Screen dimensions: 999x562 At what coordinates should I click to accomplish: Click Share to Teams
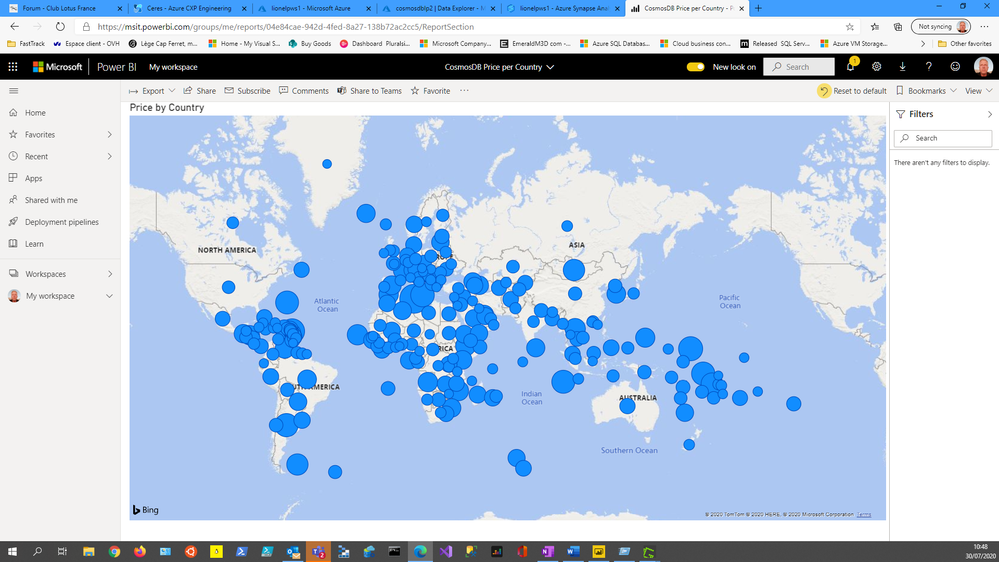tap(370, 90)
